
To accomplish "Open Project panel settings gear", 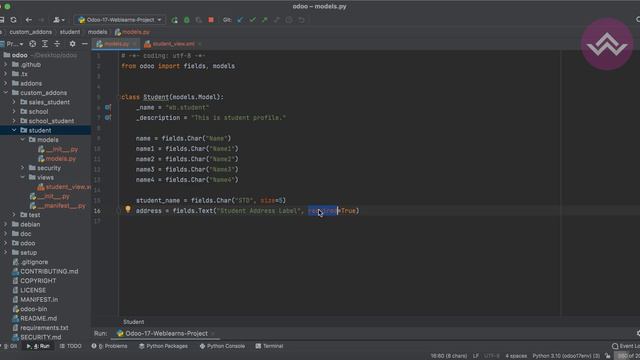I will click(72, 44).
